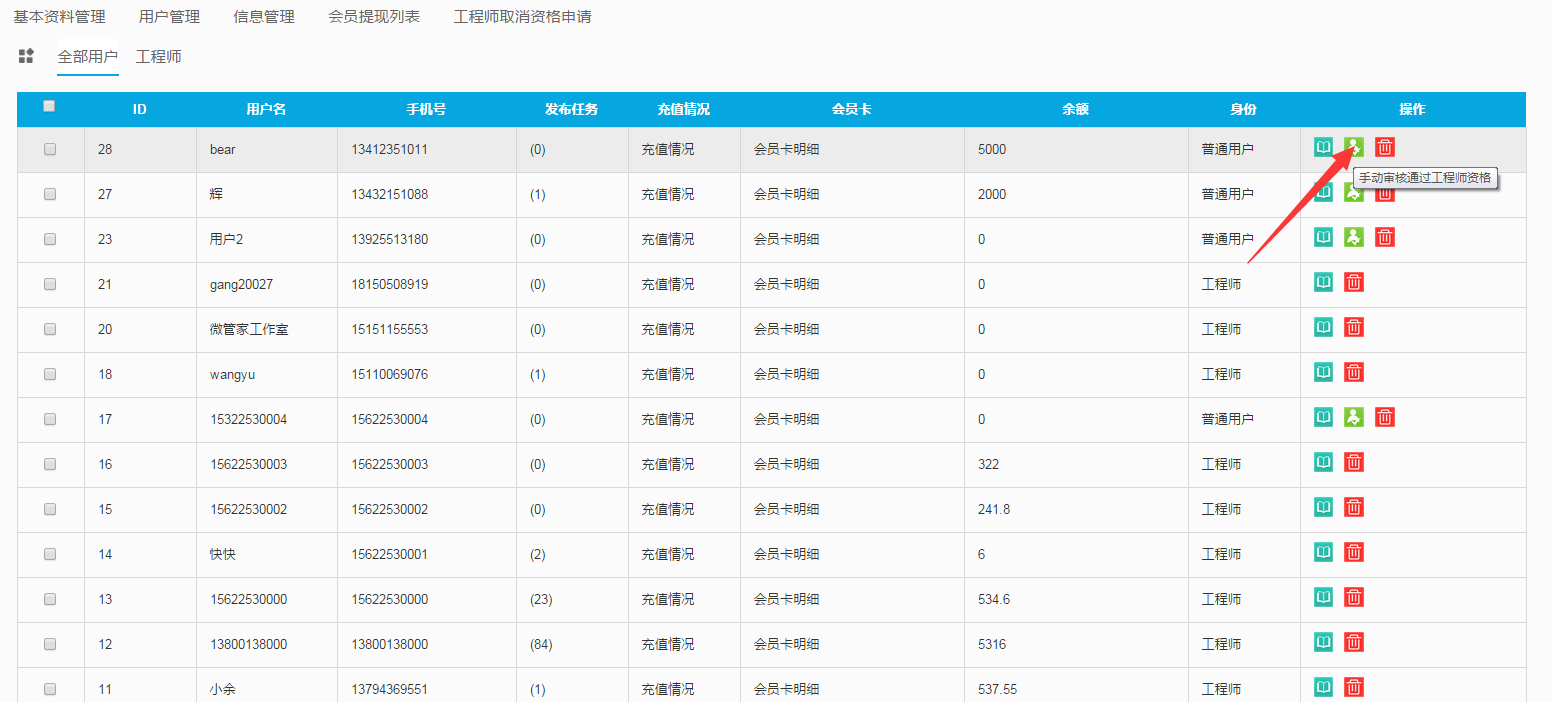This screenshot has width=1552, height=702.
Task: Click green approval icon for user 15322530004
Action: (1353, 417)
